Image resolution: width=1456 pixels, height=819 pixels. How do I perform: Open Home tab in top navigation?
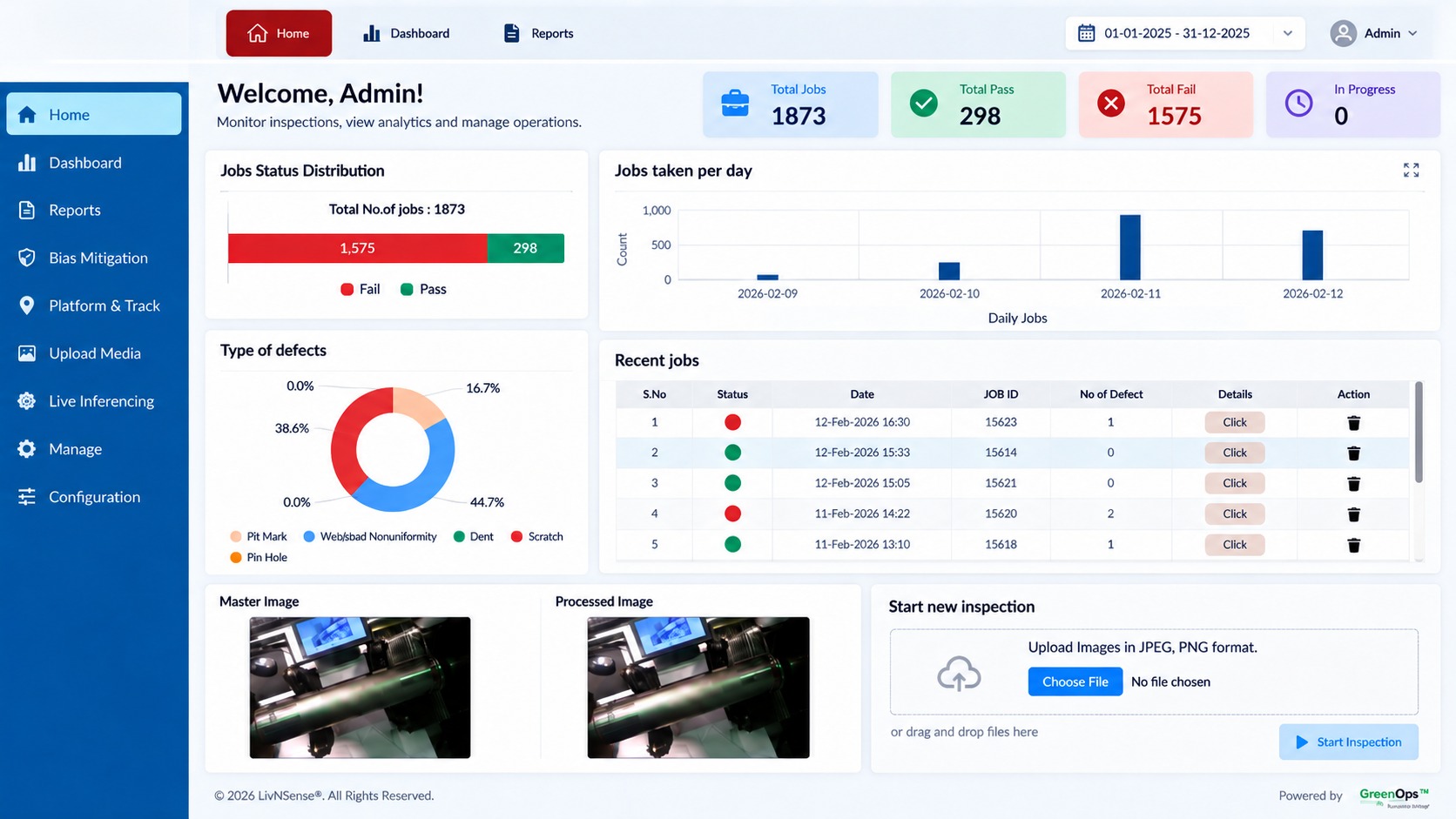click(x=279, y=33)
